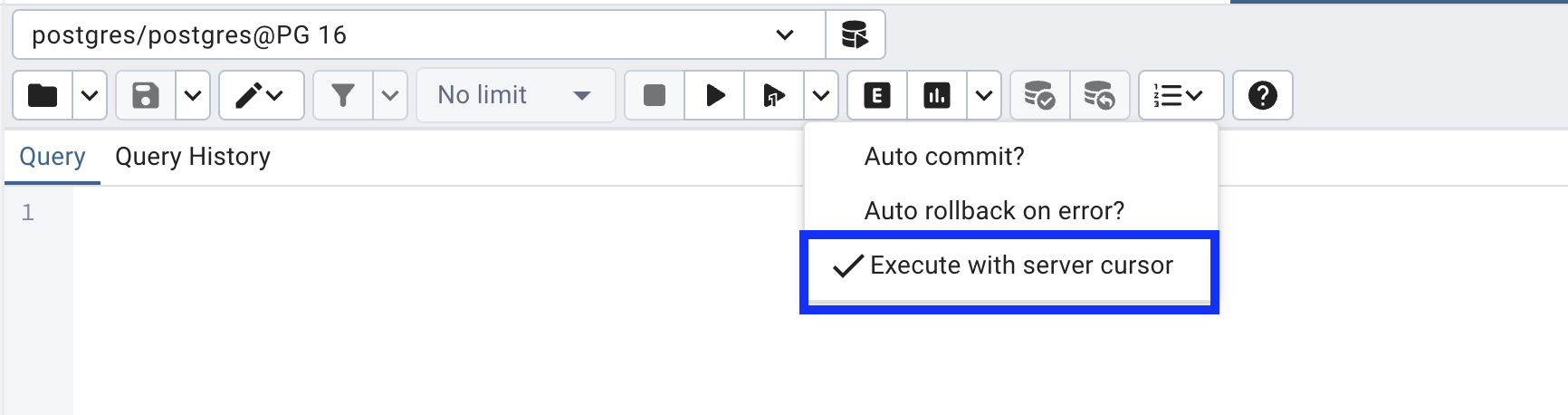
Task: Open the Edit pencil tool menu
Action: 261,95
